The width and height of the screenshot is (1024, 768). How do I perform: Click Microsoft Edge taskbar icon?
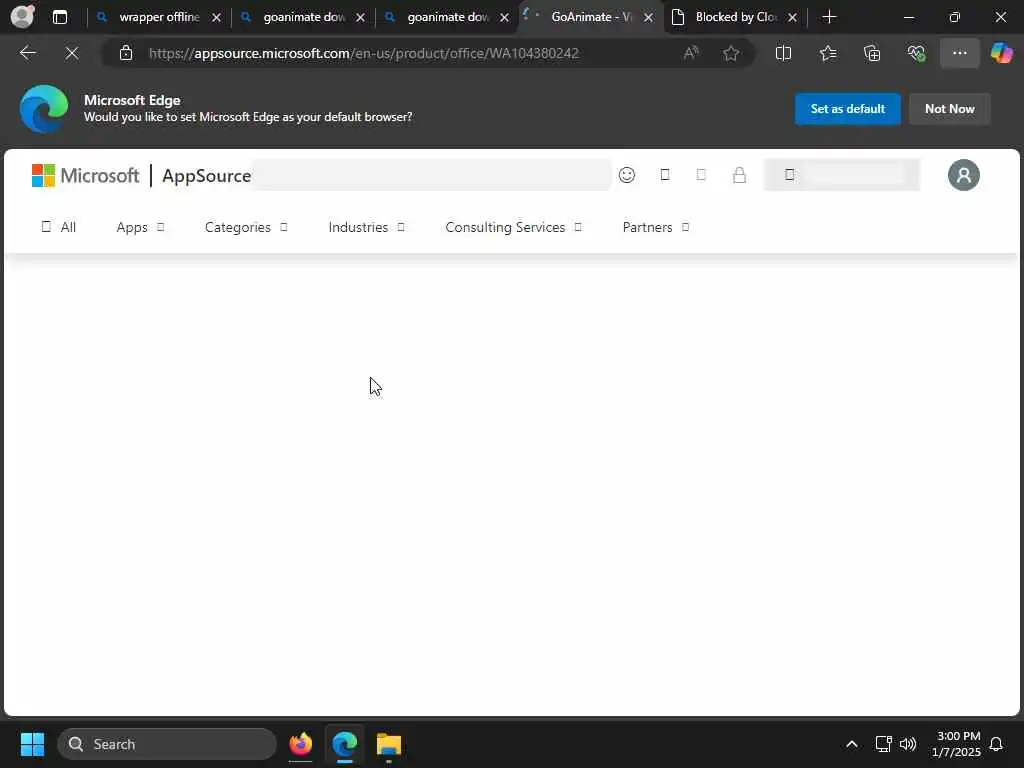(x=344, y=744)
